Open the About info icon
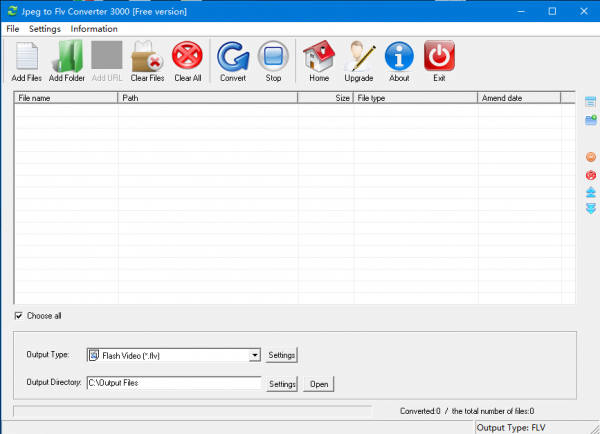 [x=399, y=60]
